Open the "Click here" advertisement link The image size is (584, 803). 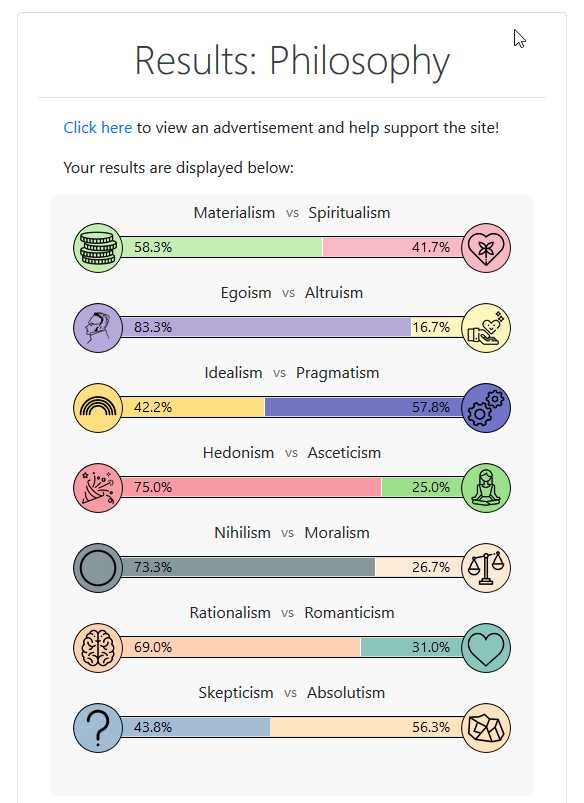[x=97, y=128]
